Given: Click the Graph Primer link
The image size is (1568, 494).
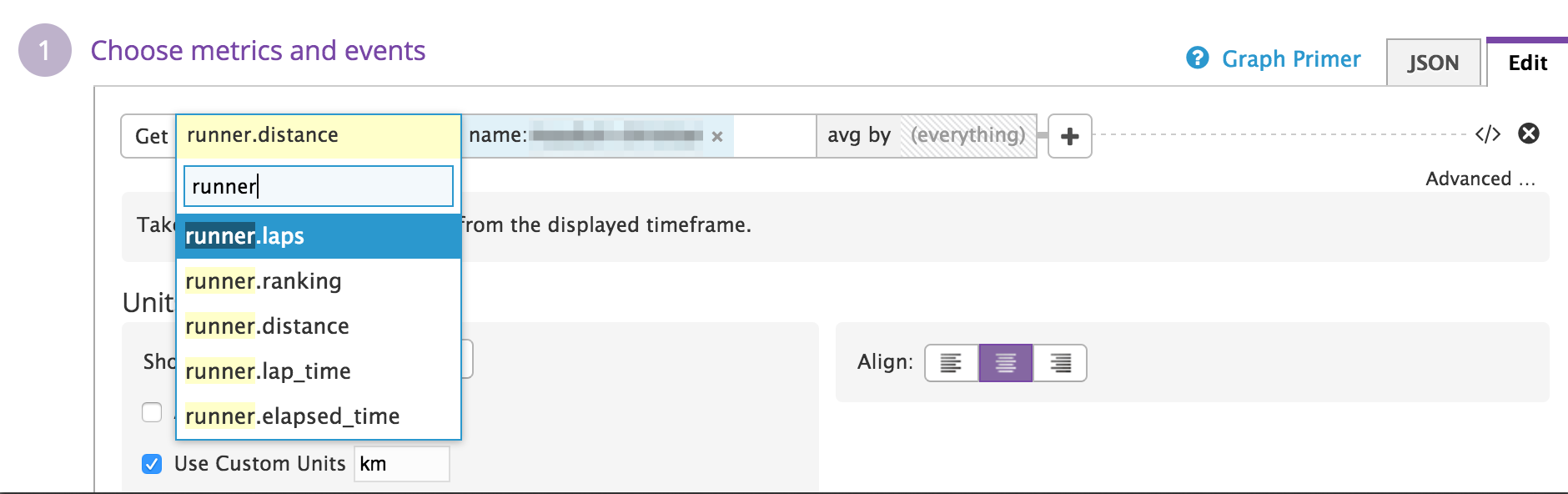Looking at the screenshot, I should (1291, 58).
